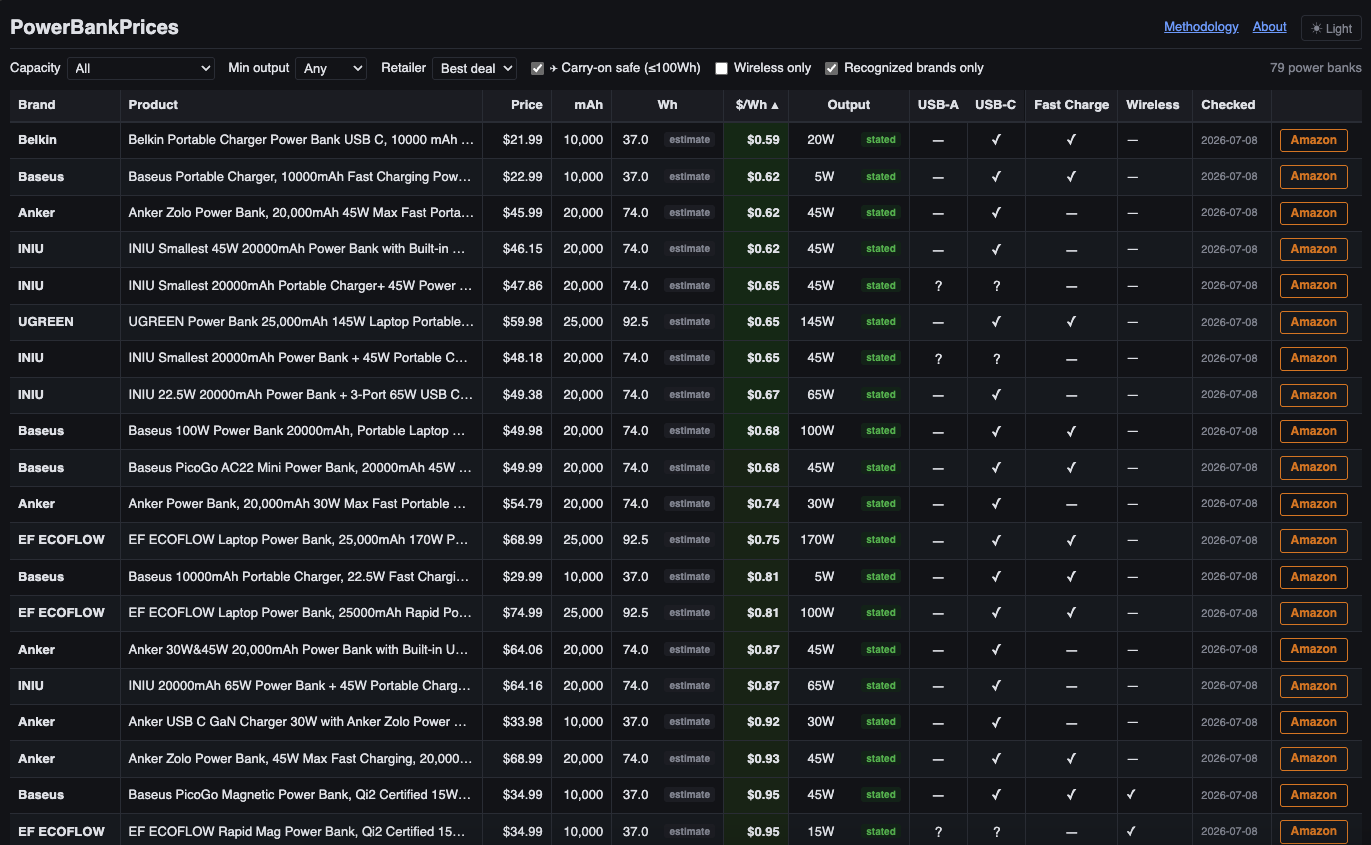Sort by the USB-A column header
The width and height of the screenshot is (1371, 845).
coord(938,105)
